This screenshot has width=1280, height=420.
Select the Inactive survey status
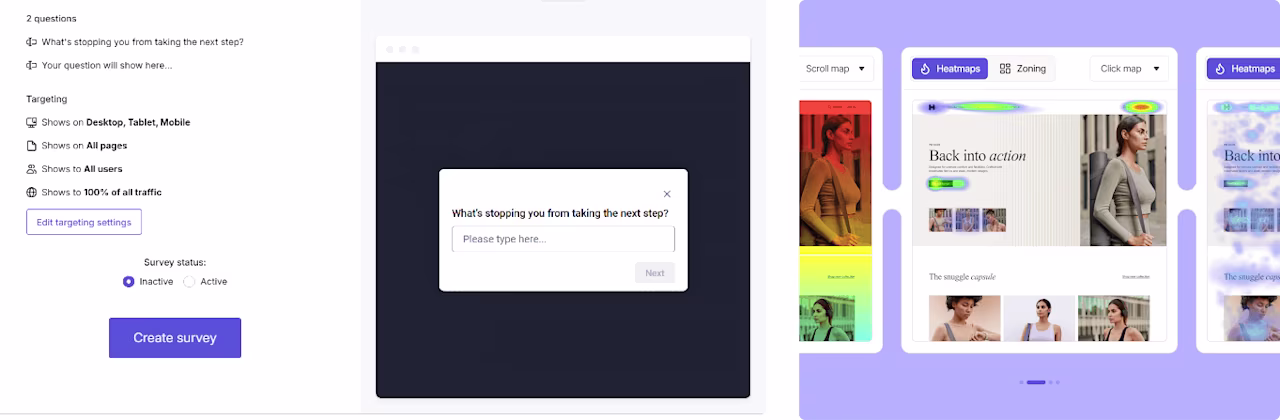pyautogui.click(x=128, y=282)
